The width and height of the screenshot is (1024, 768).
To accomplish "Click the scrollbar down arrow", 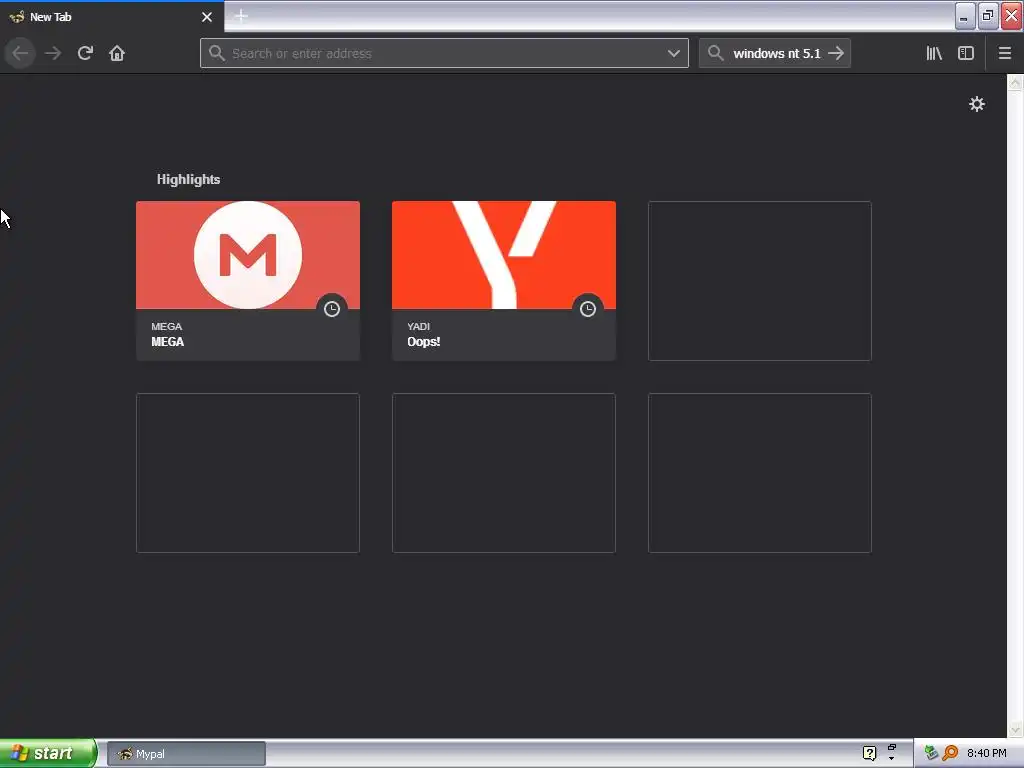I will 1016,729.
